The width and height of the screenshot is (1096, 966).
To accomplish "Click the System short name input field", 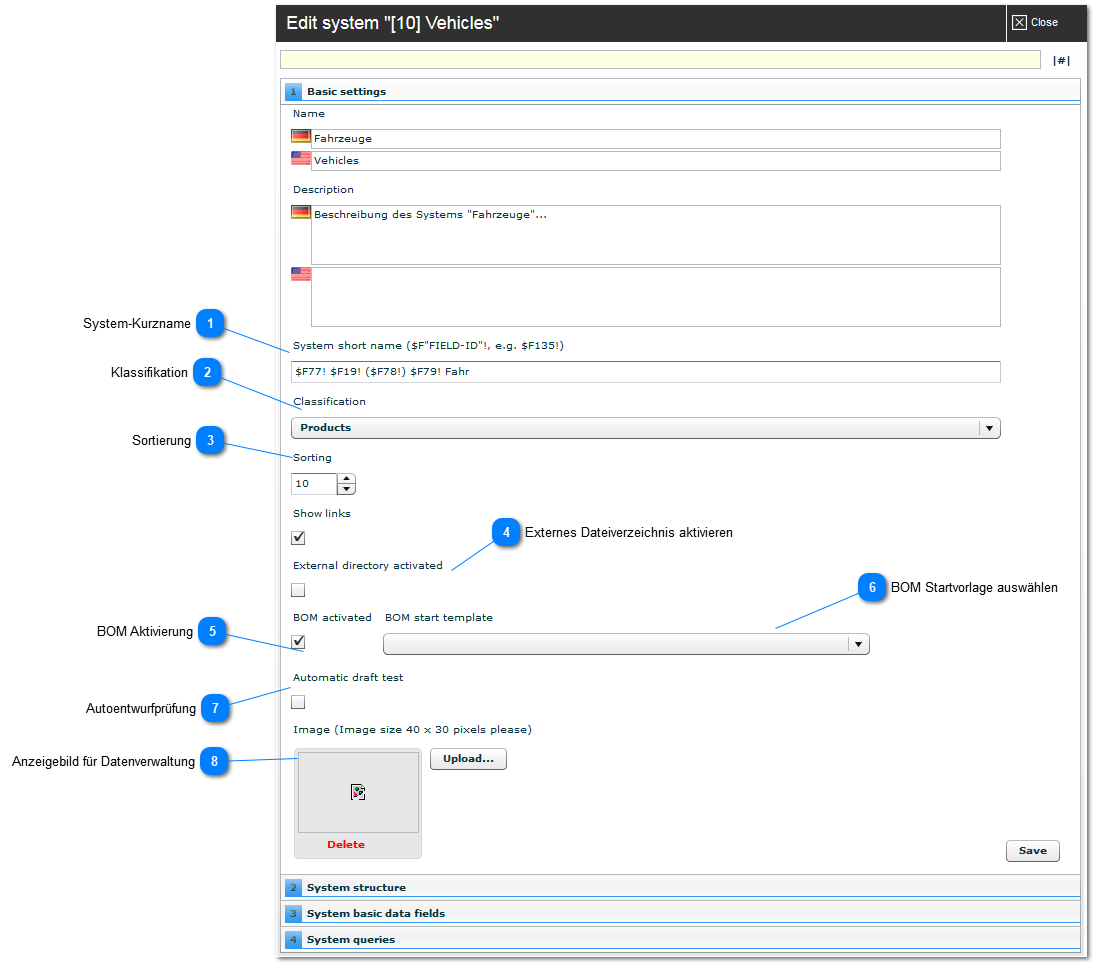I will coord(646,372).
